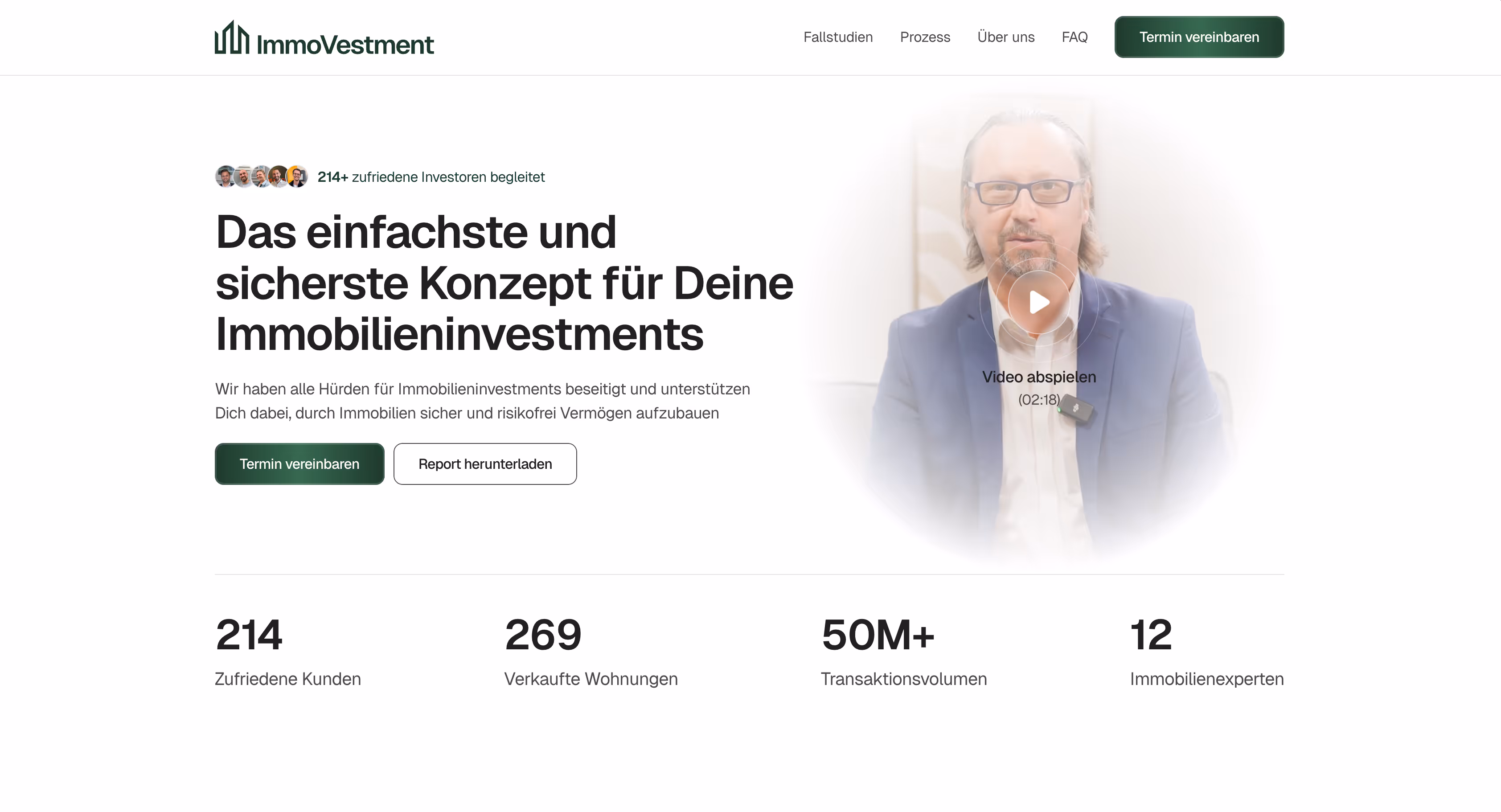Image resolution: width=1501 pixels, height=812 pixels.
Task: Click the Report herunterladen button
Action: tap(485, 464)
